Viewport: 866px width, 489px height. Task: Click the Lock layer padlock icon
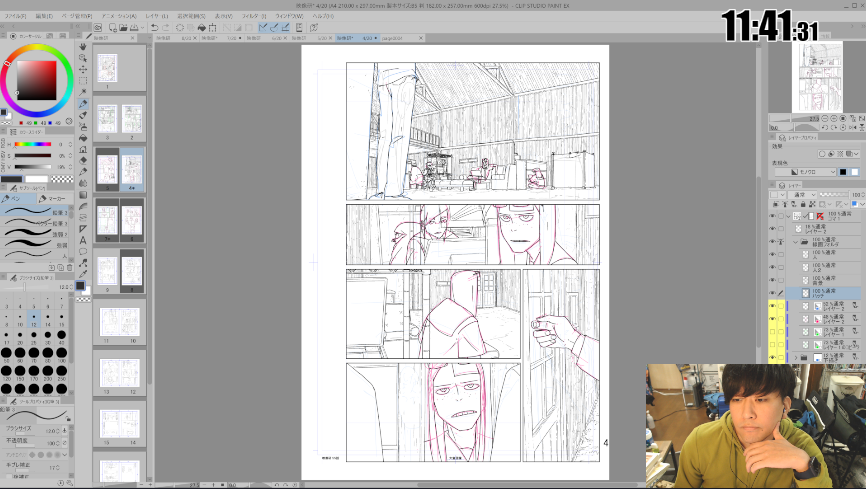(x=803, y=204)
